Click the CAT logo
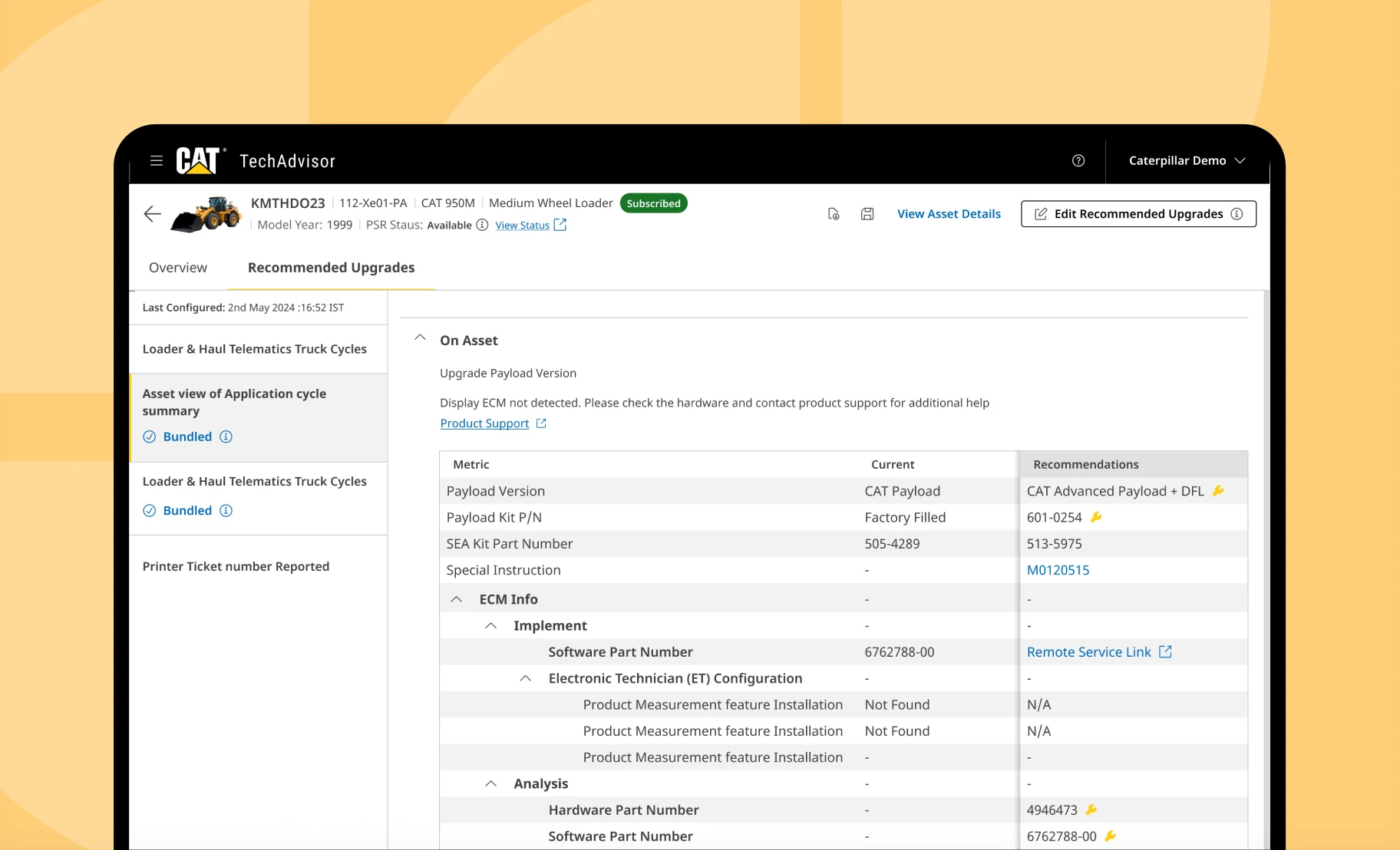1400x850 pixels. pos(200,160)
